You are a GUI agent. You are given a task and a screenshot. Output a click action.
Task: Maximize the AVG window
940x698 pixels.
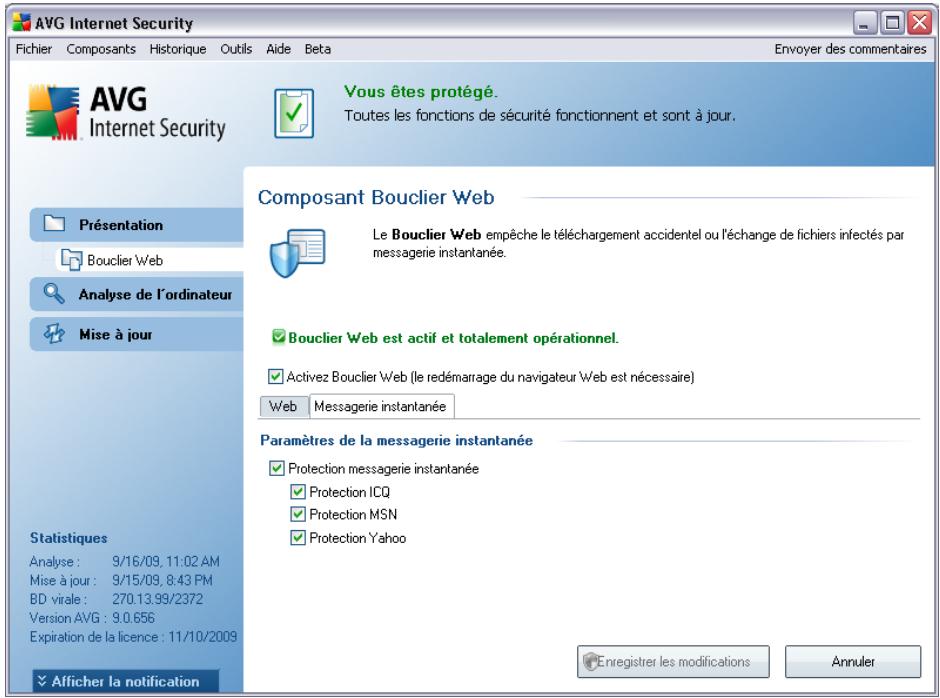(892, 23)
